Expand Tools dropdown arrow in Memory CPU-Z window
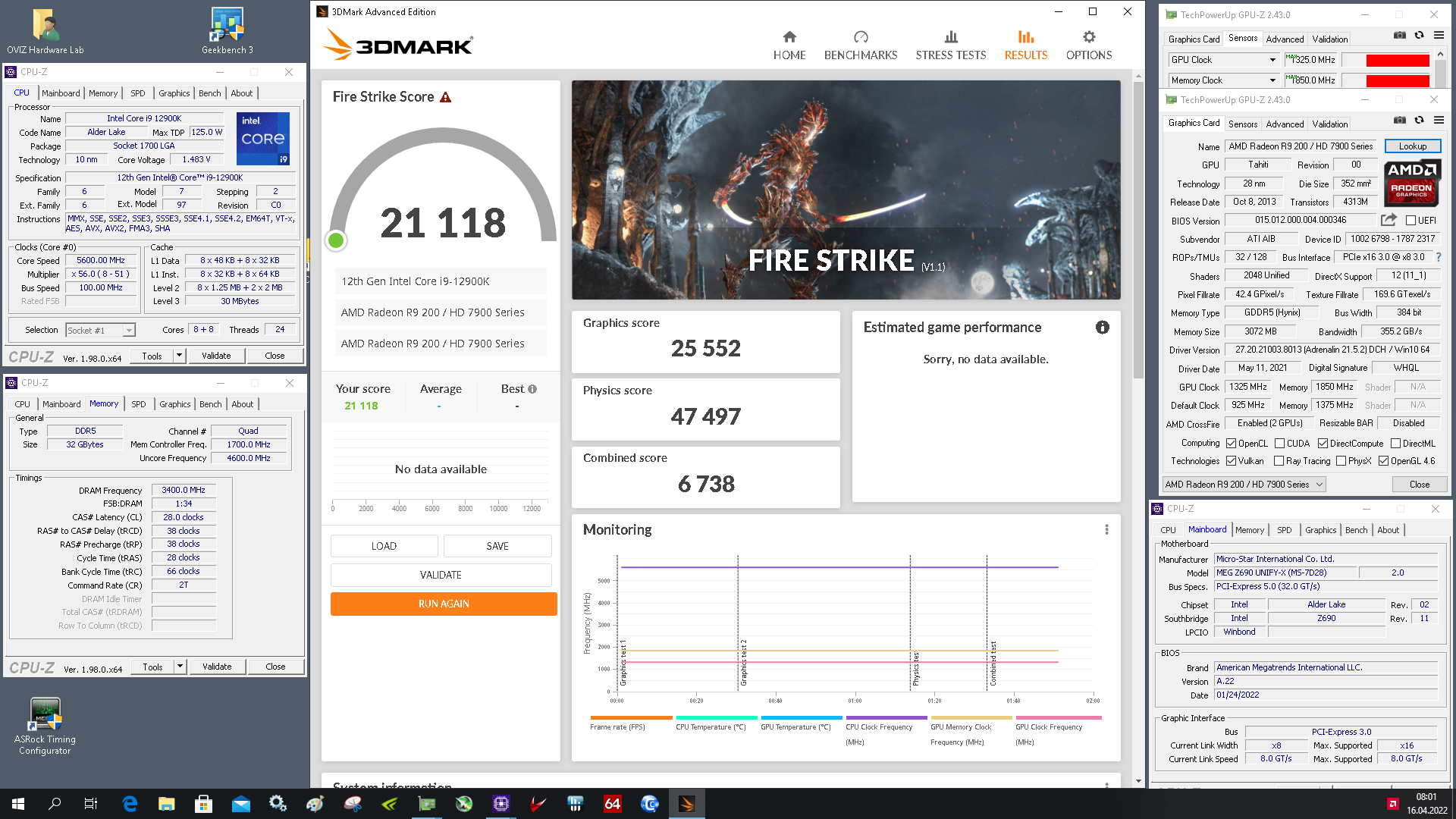 (180, 667)
